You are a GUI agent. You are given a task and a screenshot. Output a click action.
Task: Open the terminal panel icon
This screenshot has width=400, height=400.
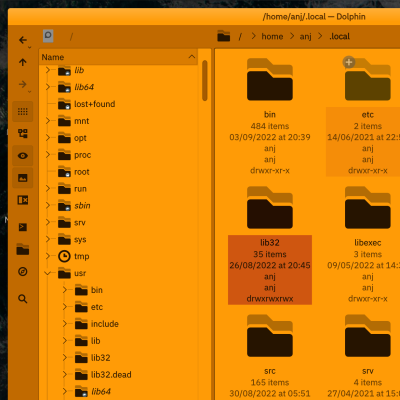[x=23, y=227]
